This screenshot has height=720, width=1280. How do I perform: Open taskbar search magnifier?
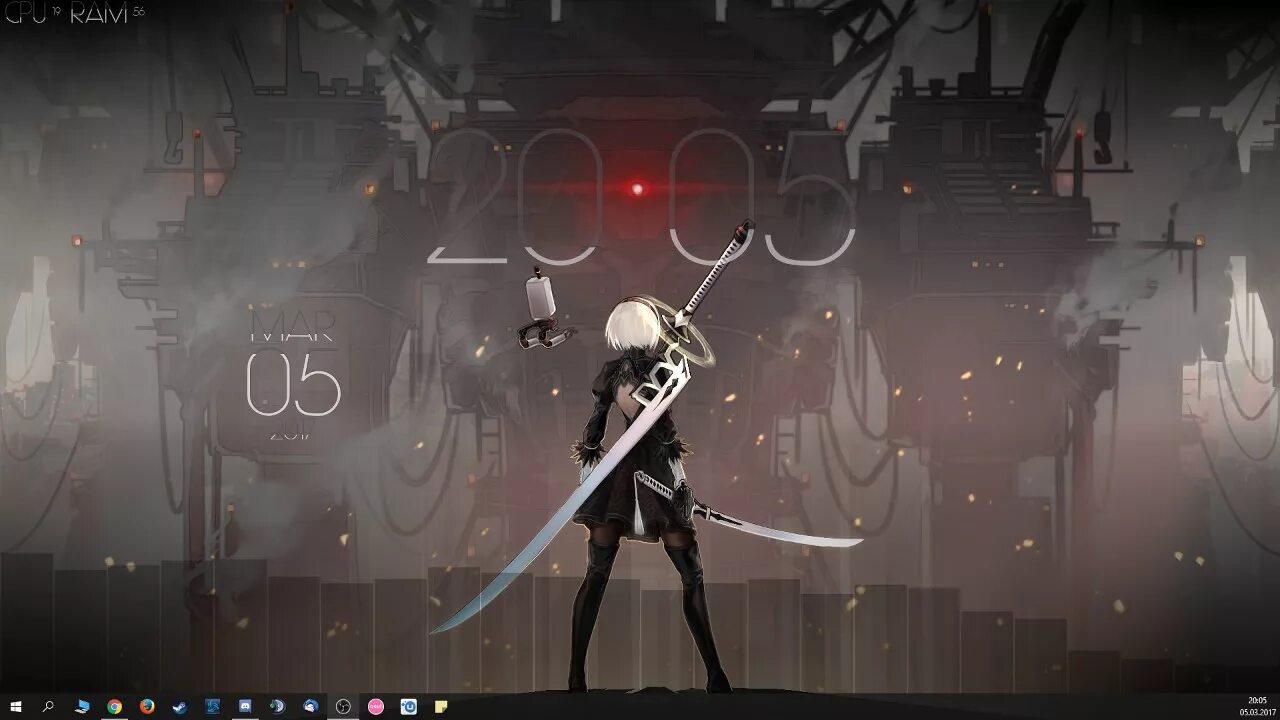[x=49, y=706]
